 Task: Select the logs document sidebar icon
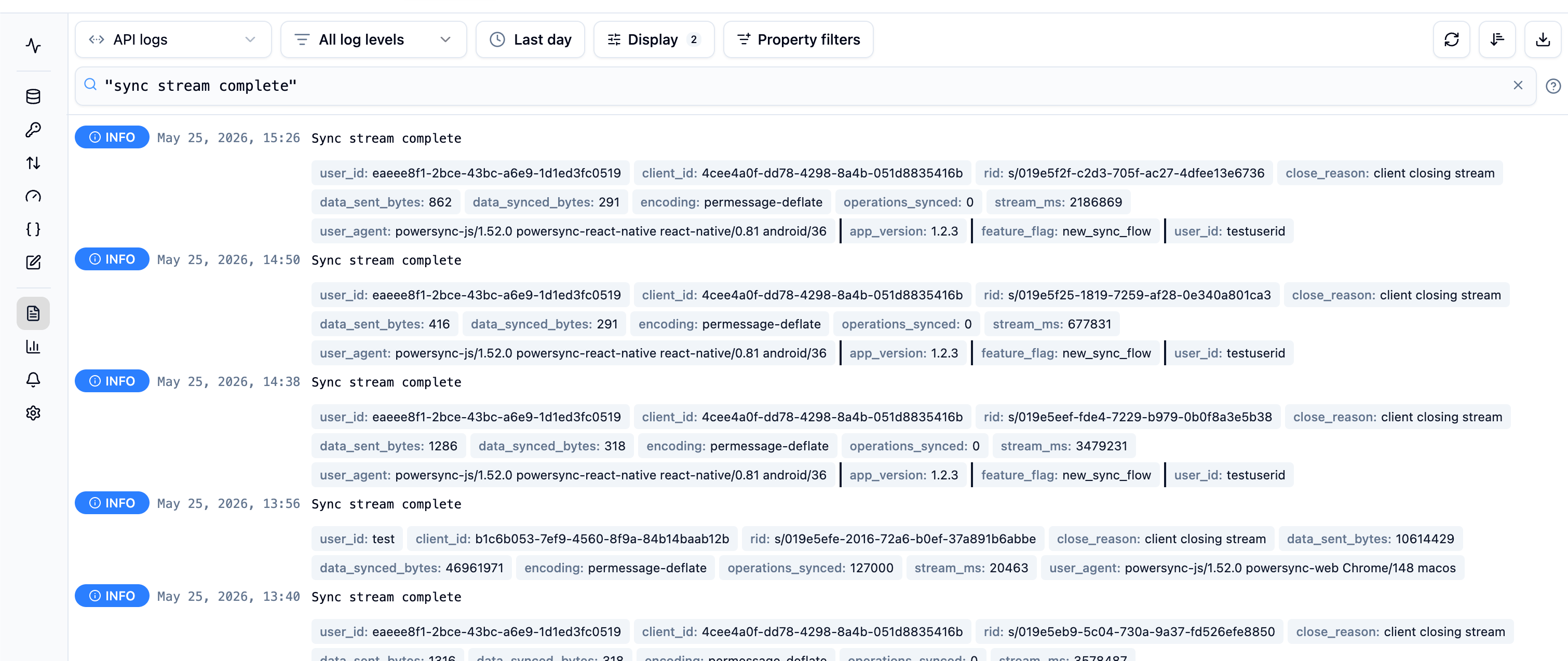pos(33,313)
